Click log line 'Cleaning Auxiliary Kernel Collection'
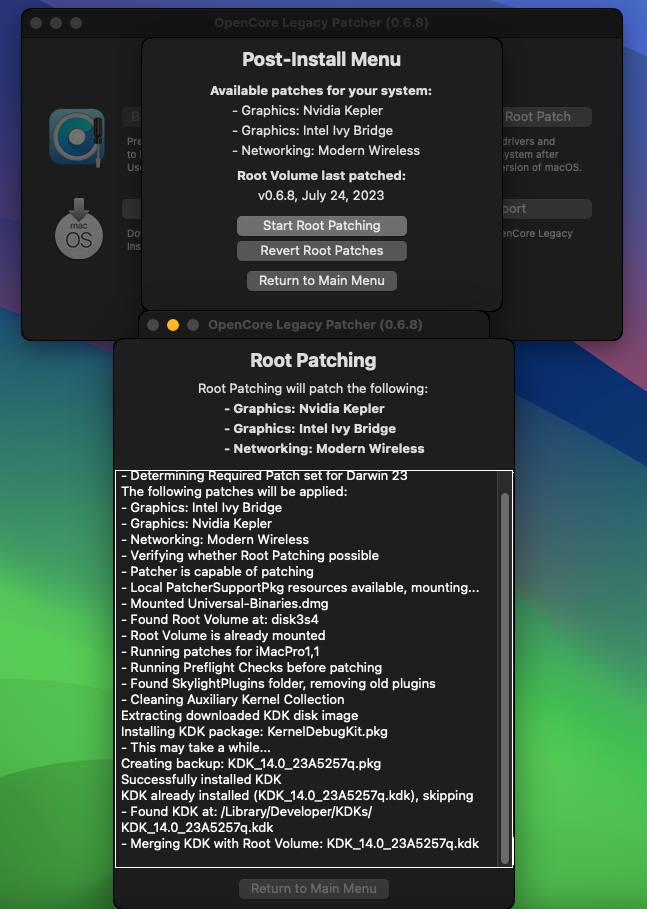 tap(232, 699)
